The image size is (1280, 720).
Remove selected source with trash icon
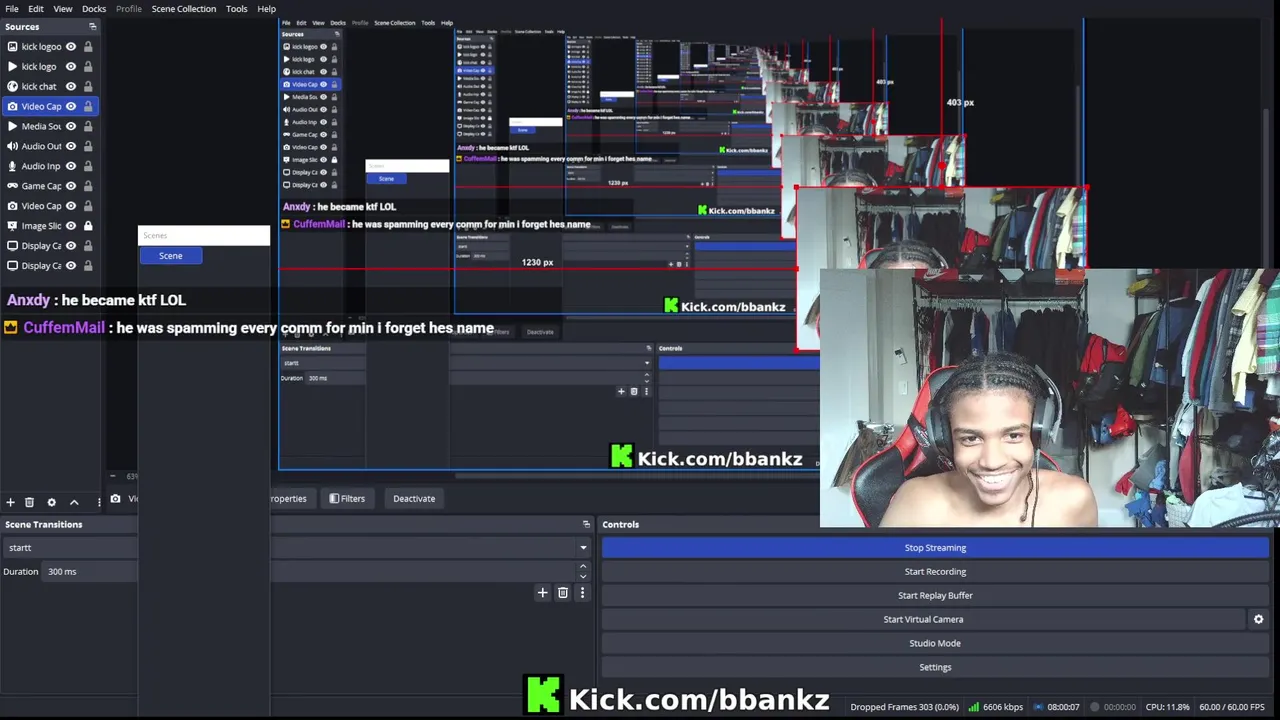coord(29,502)
